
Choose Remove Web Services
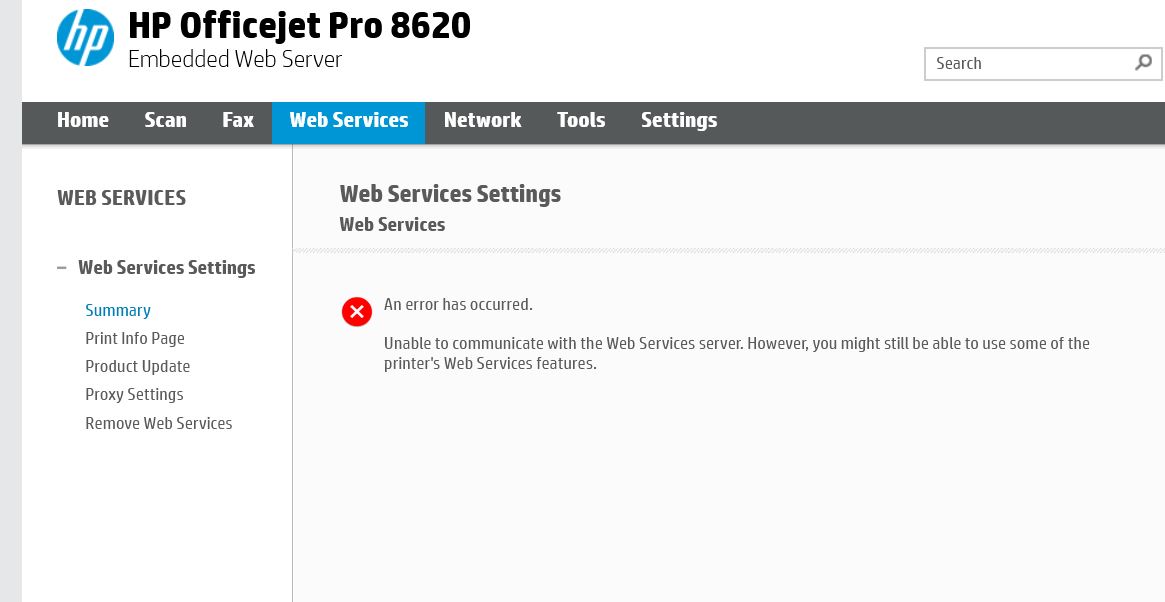tap(158, 423)
